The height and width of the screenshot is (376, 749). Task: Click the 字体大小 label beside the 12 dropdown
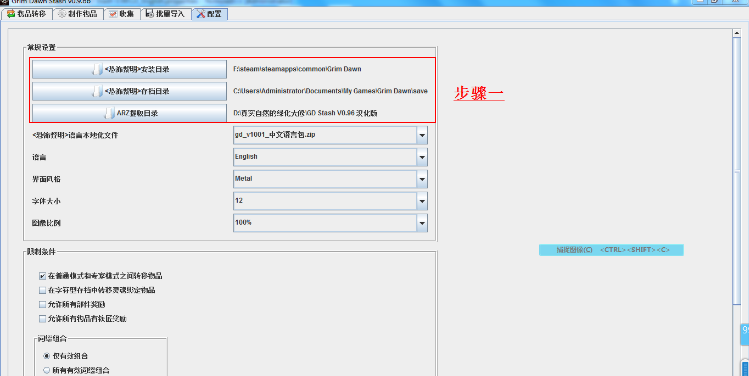[x=46, y=202]
